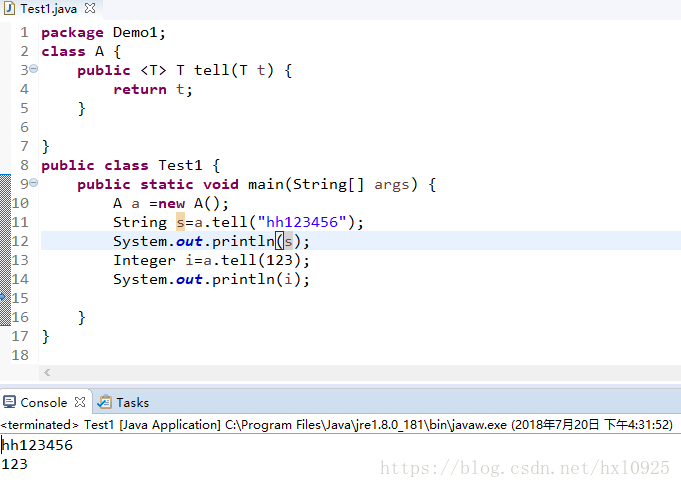Image resolution: width=681 pixels, height=488 pixels.
Task: Click the 'tell' method name in line 3
Action: click(212, 70)
